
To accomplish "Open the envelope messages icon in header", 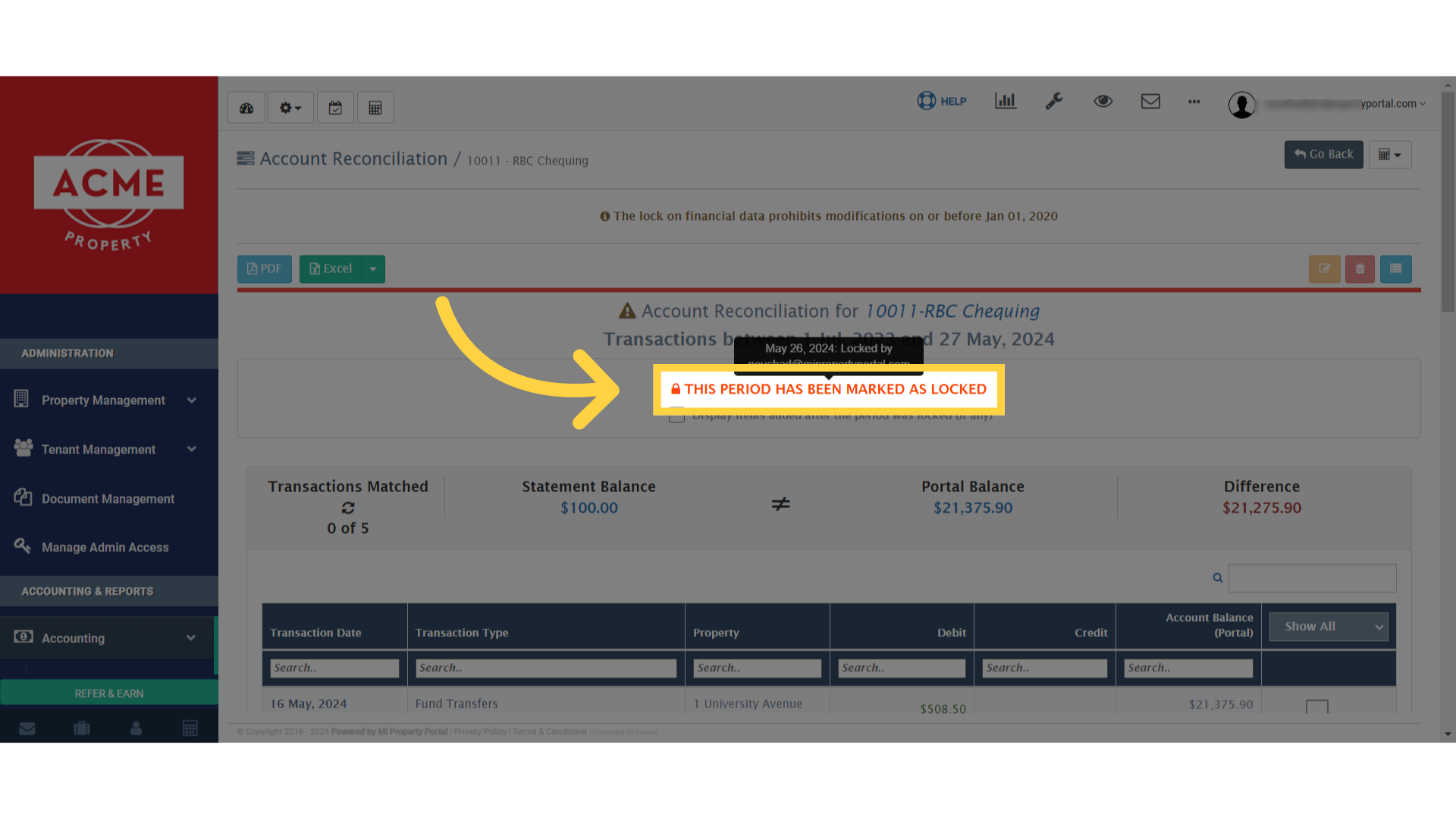I will click(x=1150, y=101).
